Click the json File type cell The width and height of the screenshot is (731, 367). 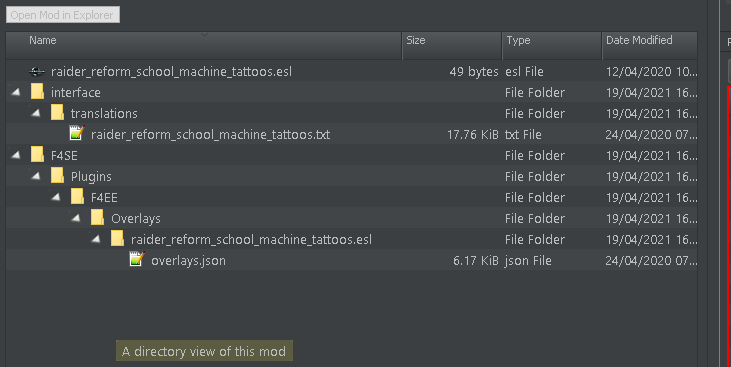528,260
